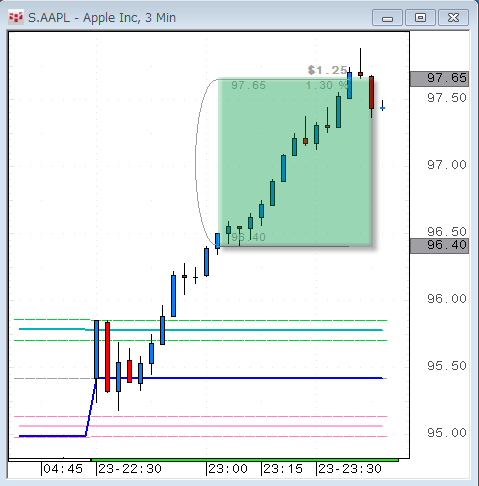The height and width of the screenshot is (486, 479).
Task: Click the 95.00 price axis label
Action: point(447,433)
